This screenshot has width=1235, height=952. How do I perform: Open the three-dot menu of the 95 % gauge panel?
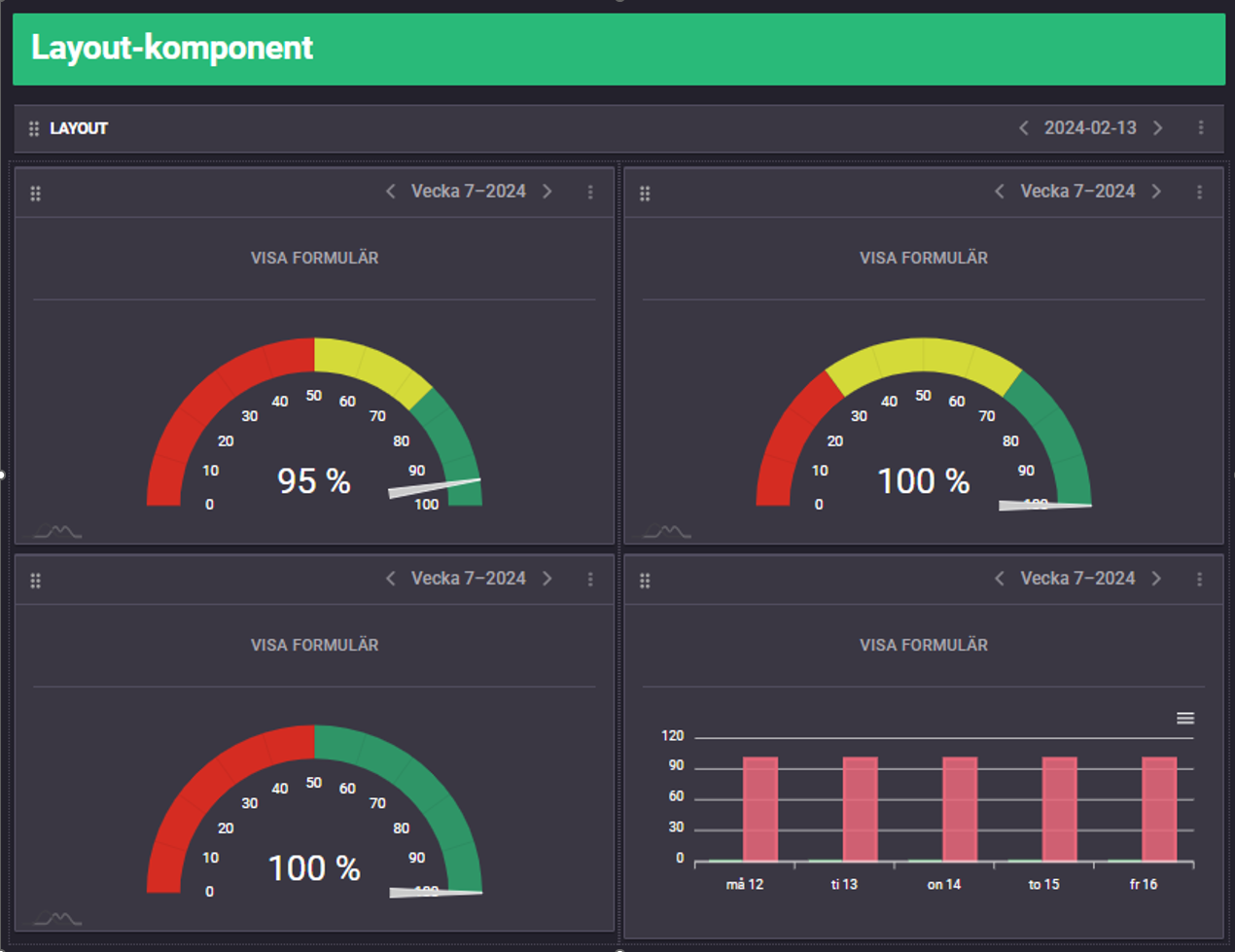[590, 193]
